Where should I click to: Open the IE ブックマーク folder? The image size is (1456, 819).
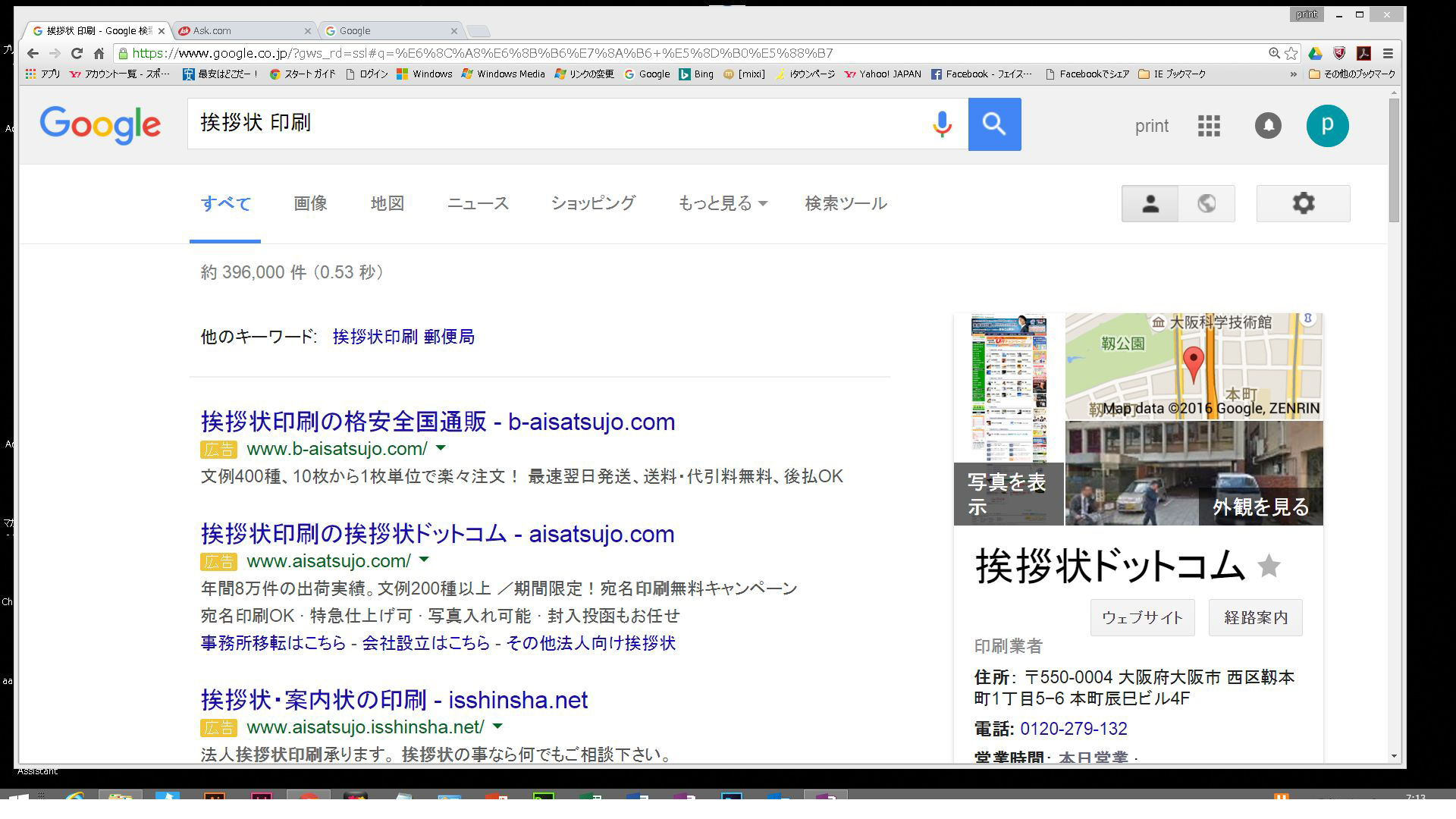(1172, 74)
